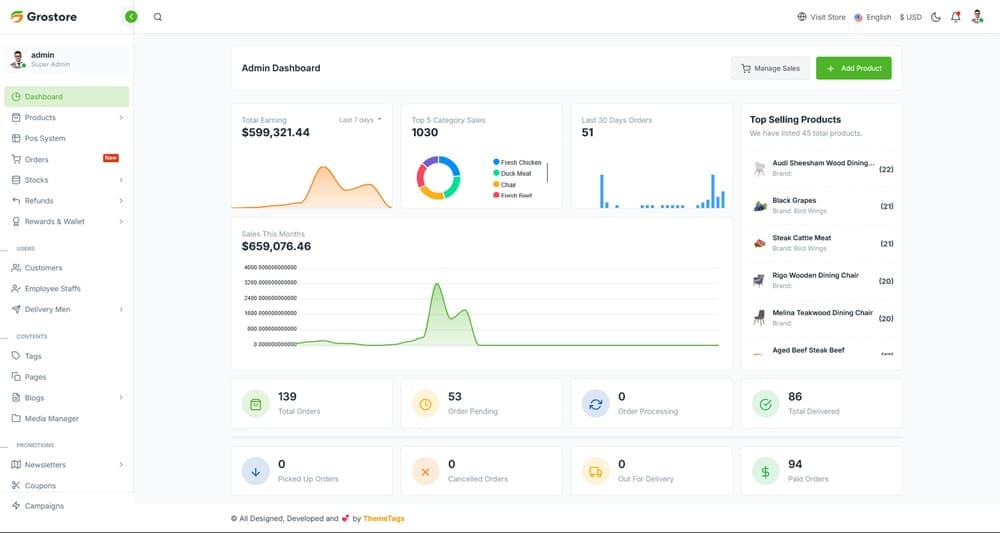Click the Manage Sales button
1000x533 pixels.
pyautogui.click(x=770, y=68)
